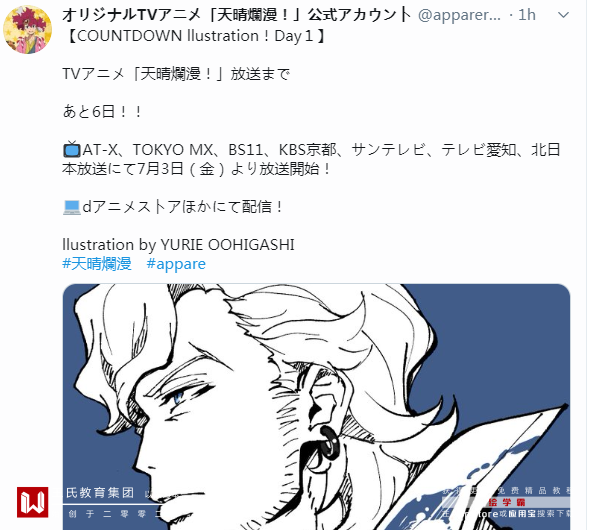The width and height of the screenshot is (591, 530).
Task: Open the tweet options chevron menu
Action: tap(563, 15)
